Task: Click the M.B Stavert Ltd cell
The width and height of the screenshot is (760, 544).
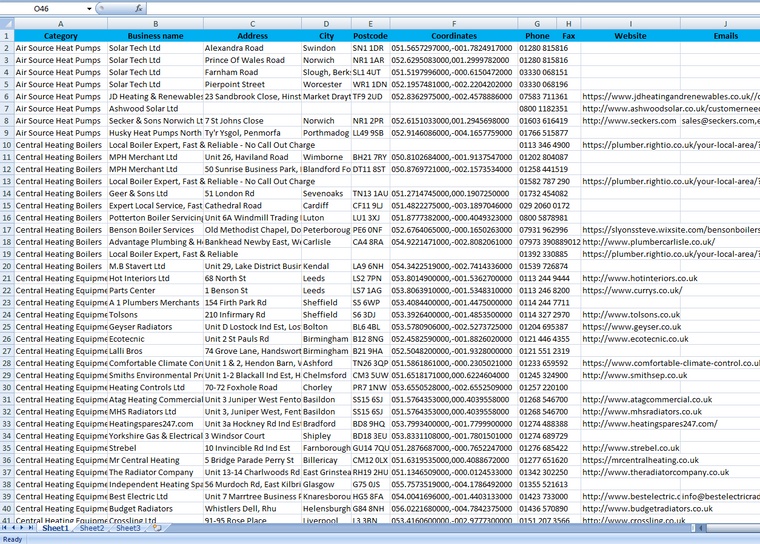Action: (x=156, y=266)
